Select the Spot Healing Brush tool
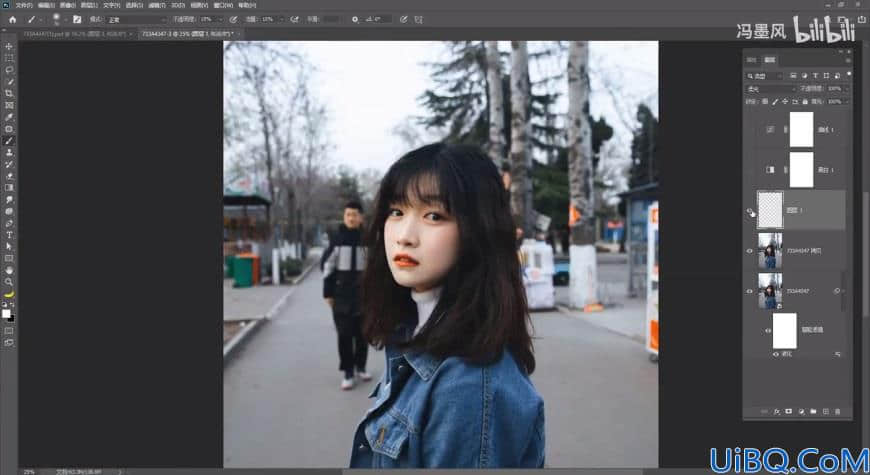 (x=9, y=129)
